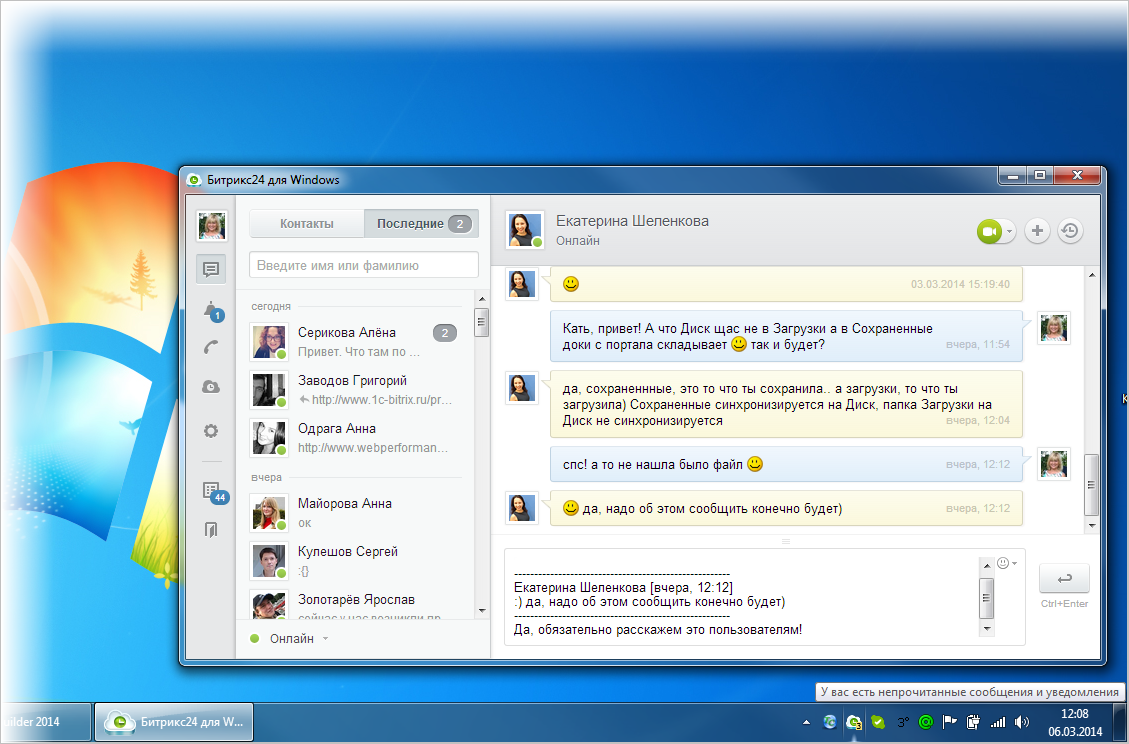Show hidden tray icons arrow

pyautogui.click(x=806, y=722)
